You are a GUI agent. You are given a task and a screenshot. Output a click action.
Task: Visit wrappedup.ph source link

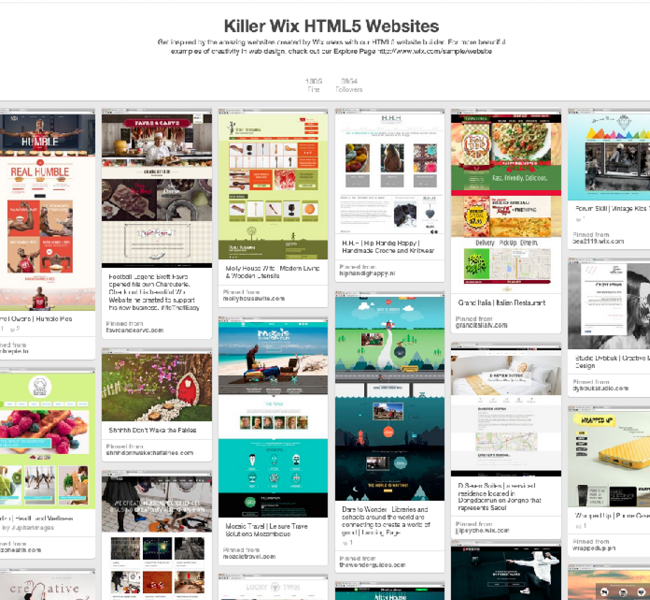pos(594,548)
